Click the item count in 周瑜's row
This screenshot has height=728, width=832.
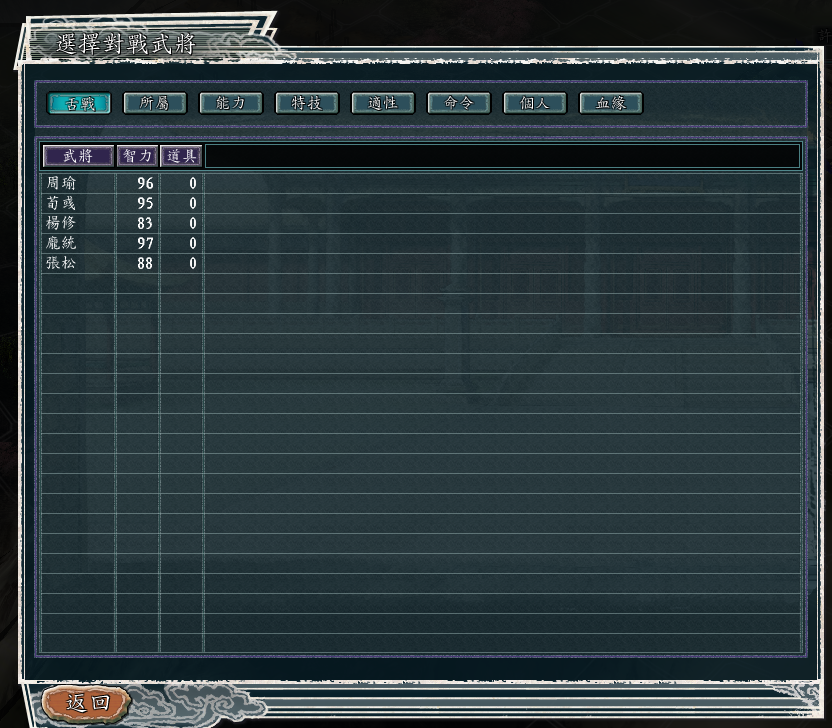pos(193,184)
